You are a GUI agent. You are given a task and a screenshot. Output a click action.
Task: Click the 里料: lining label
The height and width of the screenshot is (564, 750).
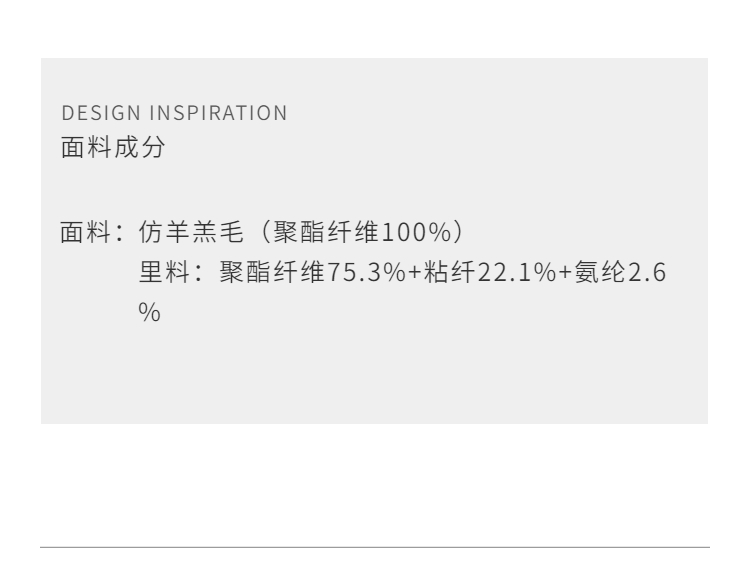(x=169, y=272)
